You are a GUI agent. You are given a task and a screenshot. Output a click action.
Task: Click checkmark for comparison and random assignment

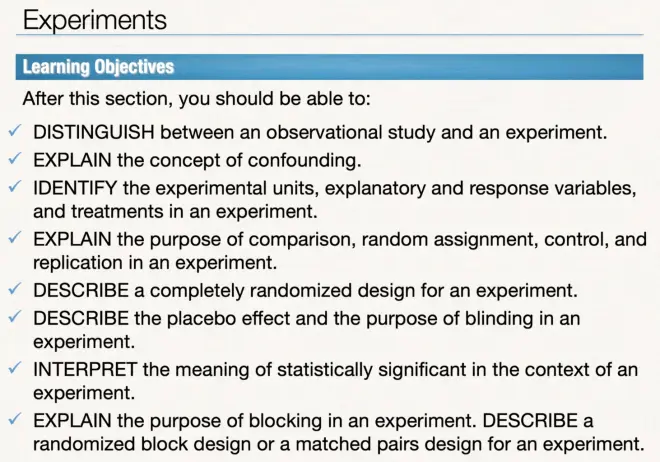click(14, 238)
